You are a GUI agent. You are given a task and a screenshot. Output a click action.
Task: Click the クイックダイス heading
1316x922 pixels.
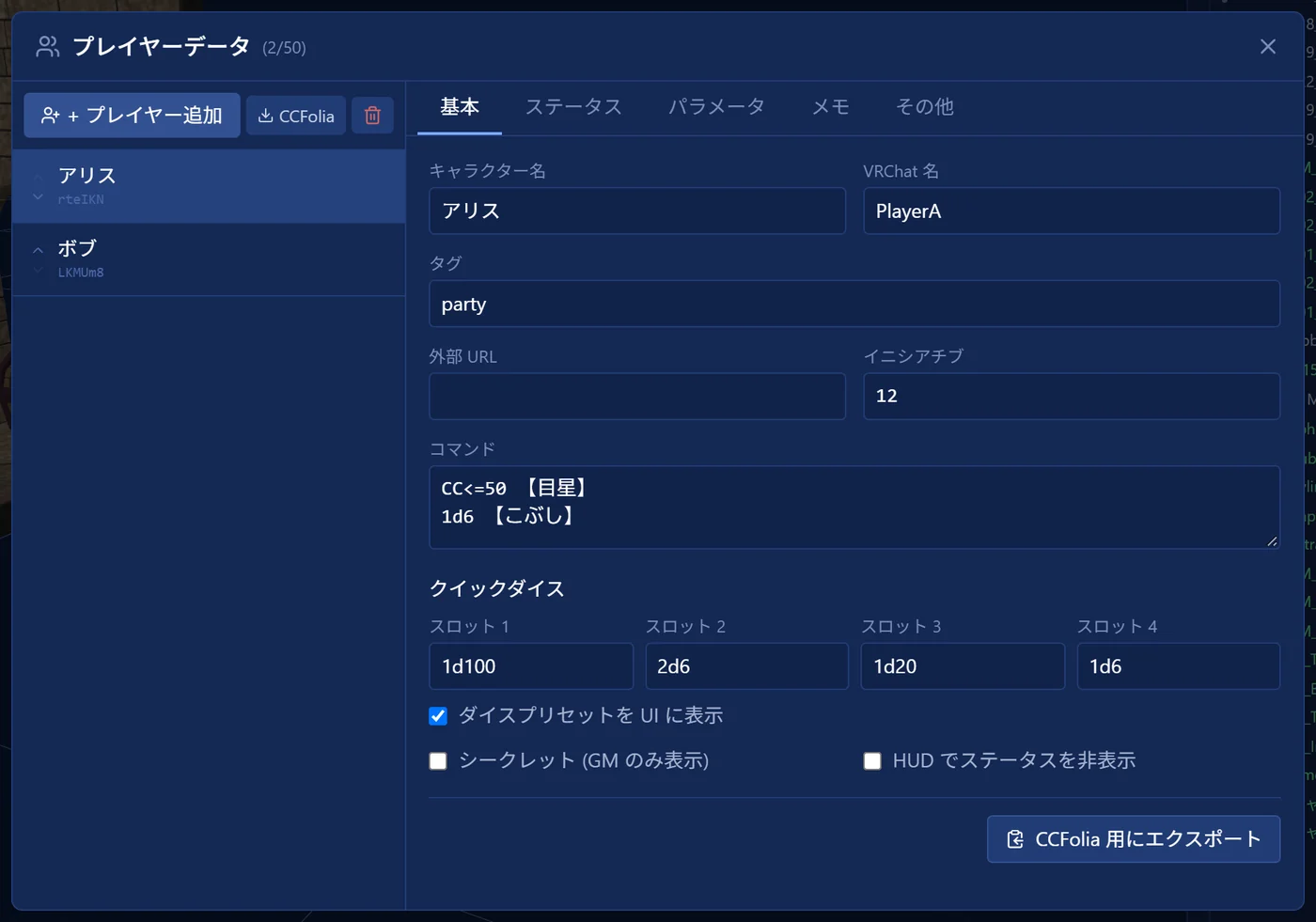496,589
